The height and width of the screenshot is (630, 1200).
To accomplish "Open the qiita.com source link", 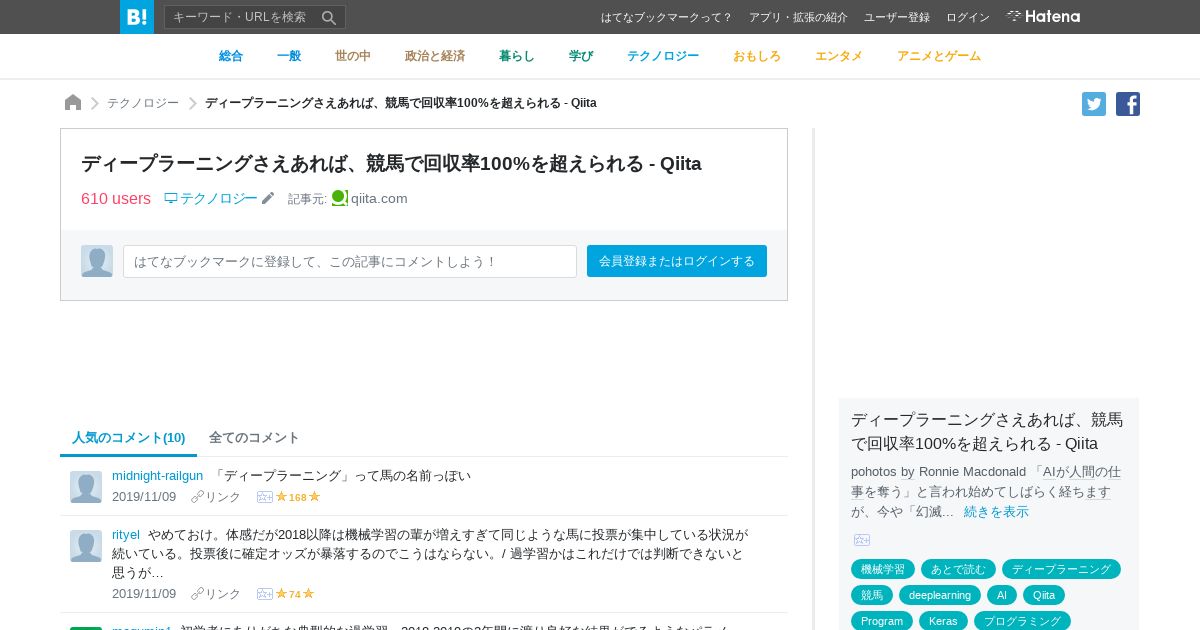I will click(379, 198).
